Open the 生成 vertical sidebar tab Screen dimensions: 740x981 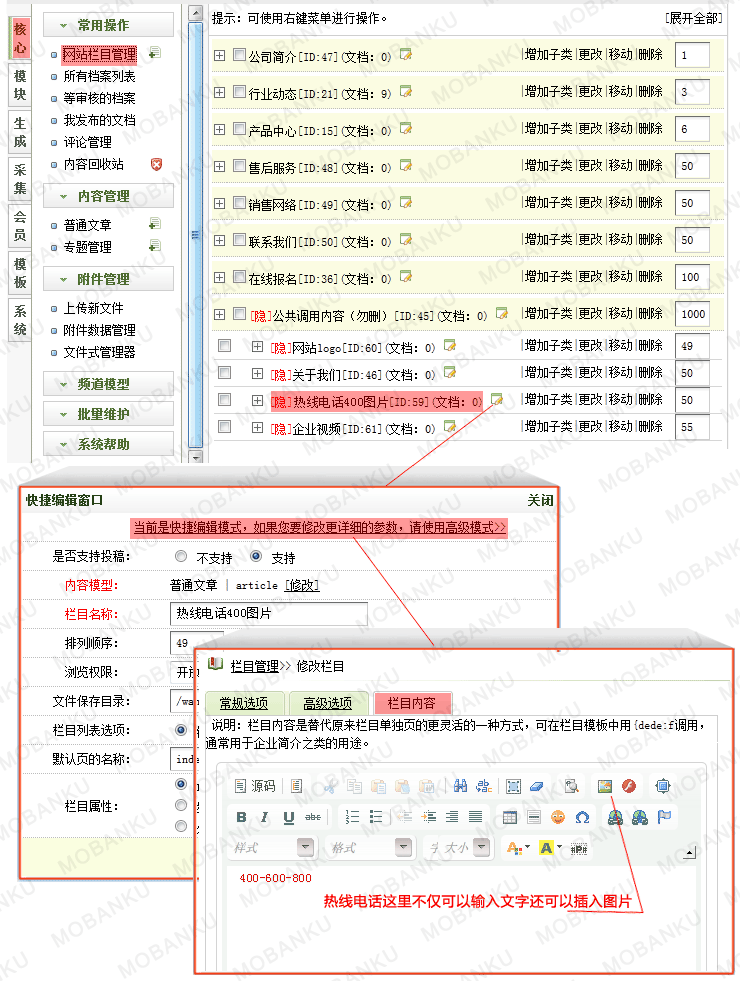pos(20,132)
